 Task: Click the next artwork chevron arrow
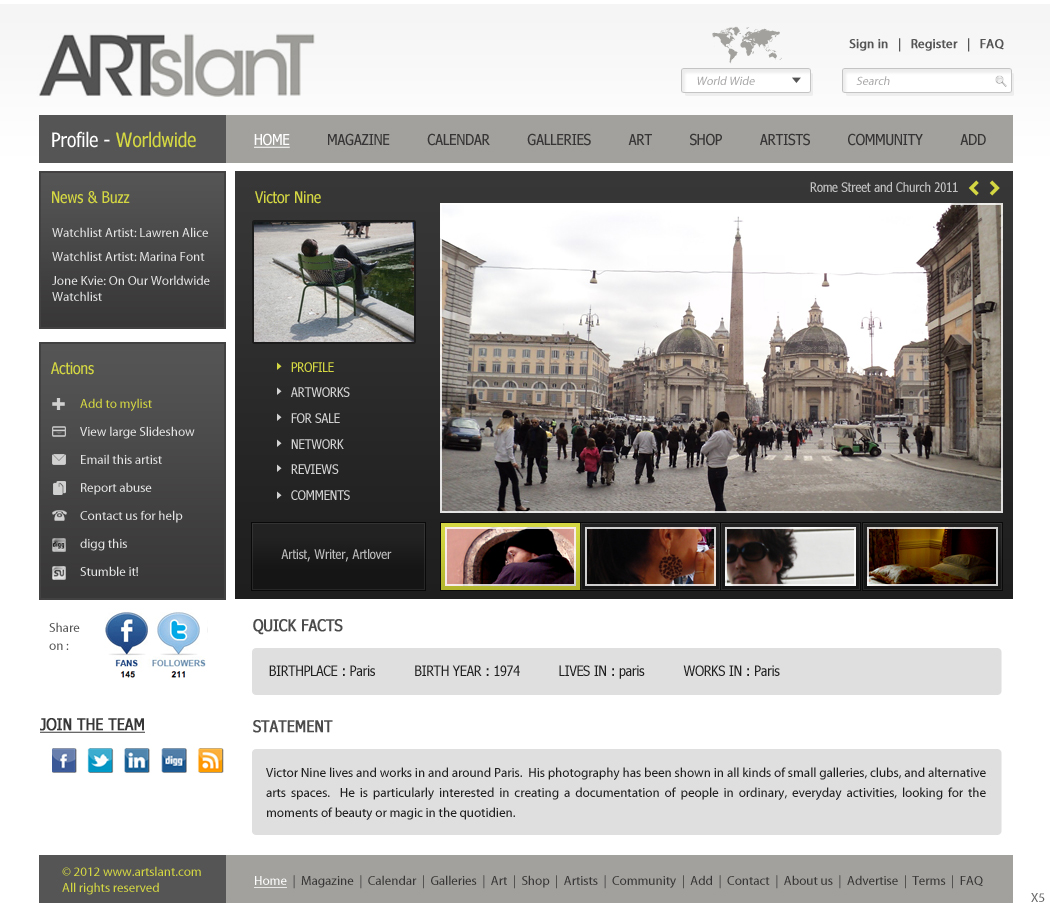(x=995, y=187)
